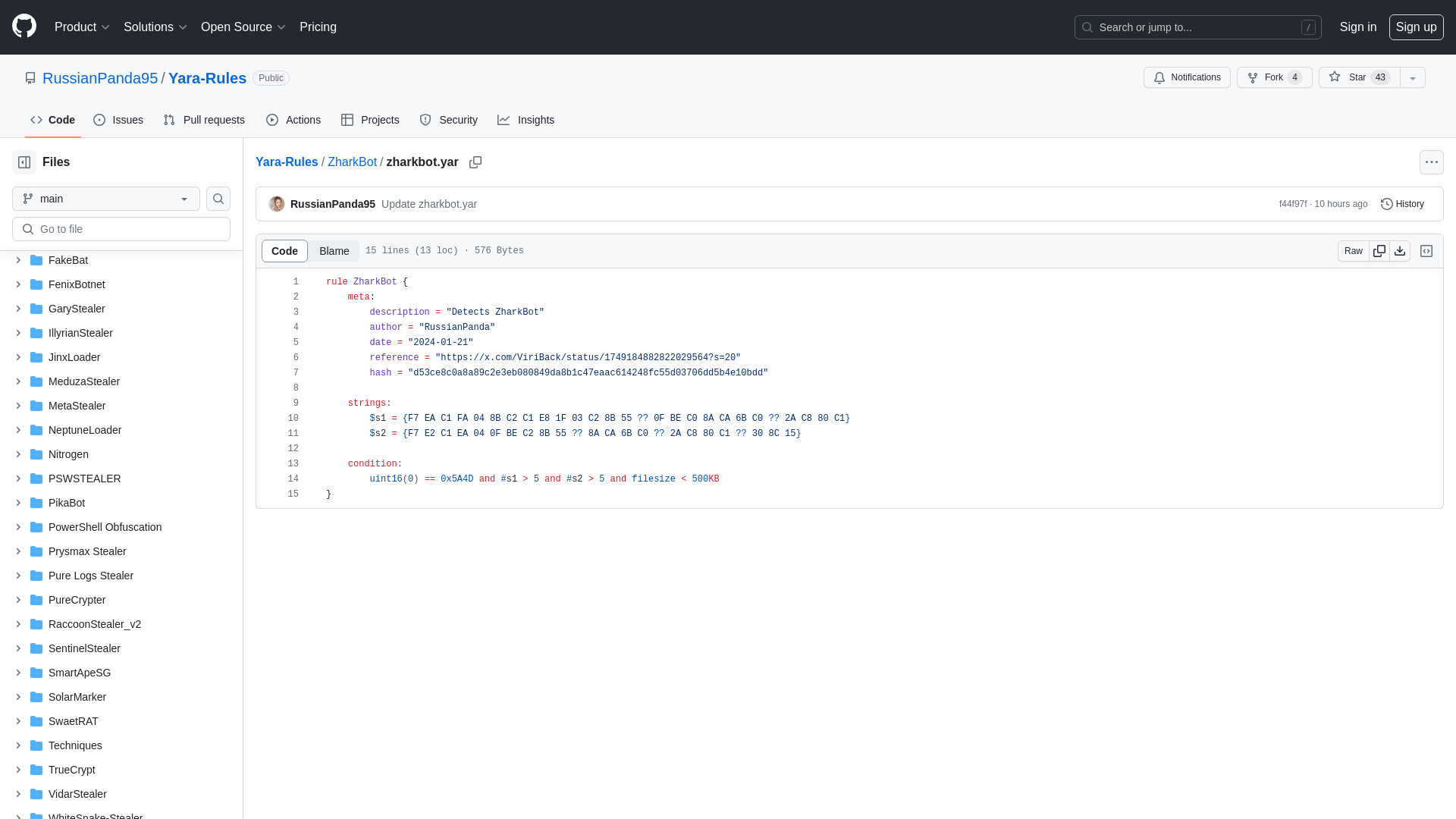Viewport: 1456px width, 819px height.
Task: Open the PikaBot folder
Action: pos(67,503)
